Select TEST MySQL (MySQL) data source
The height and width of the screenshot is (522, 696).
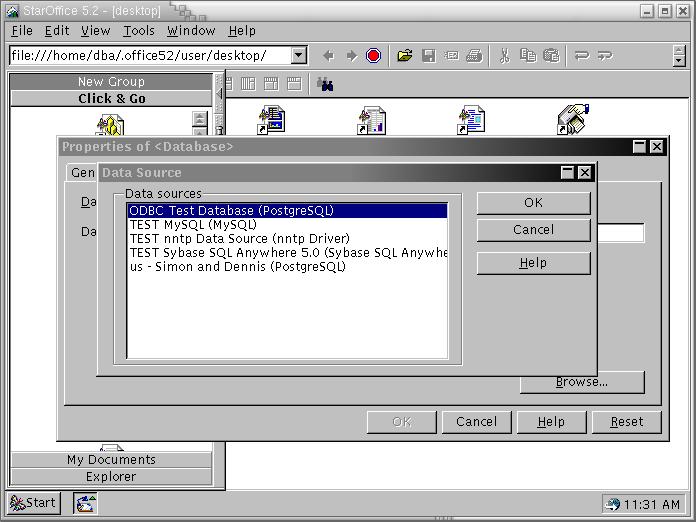[288, 225]
